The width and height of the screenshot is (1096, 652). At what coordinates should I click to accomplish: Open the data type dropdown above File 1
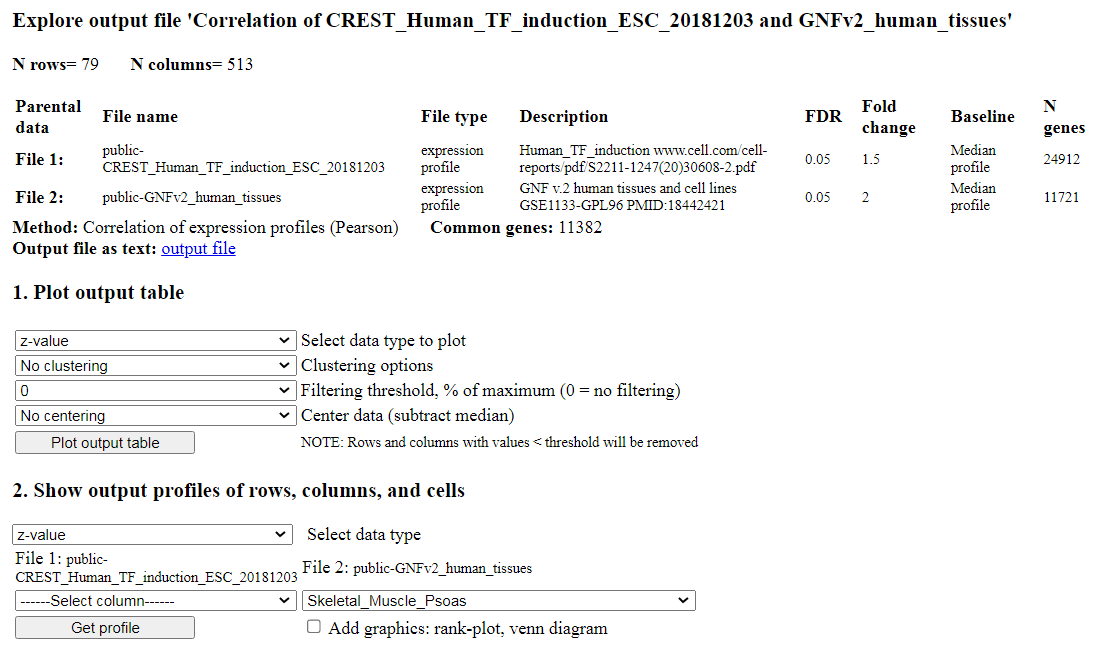click(153, 535)
